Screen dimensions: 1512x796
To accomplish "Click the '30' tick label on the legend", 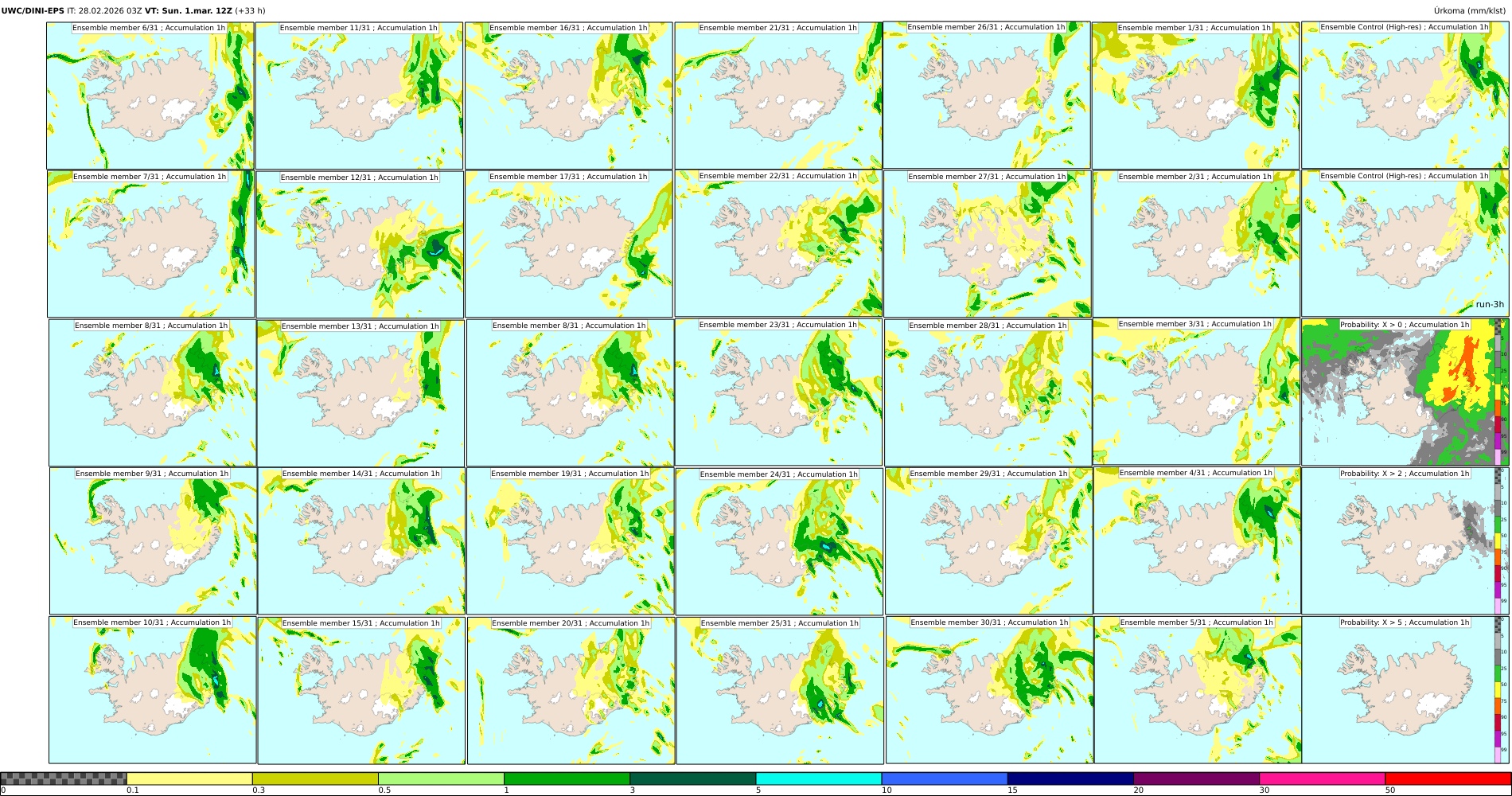I will coord(1264,790).
